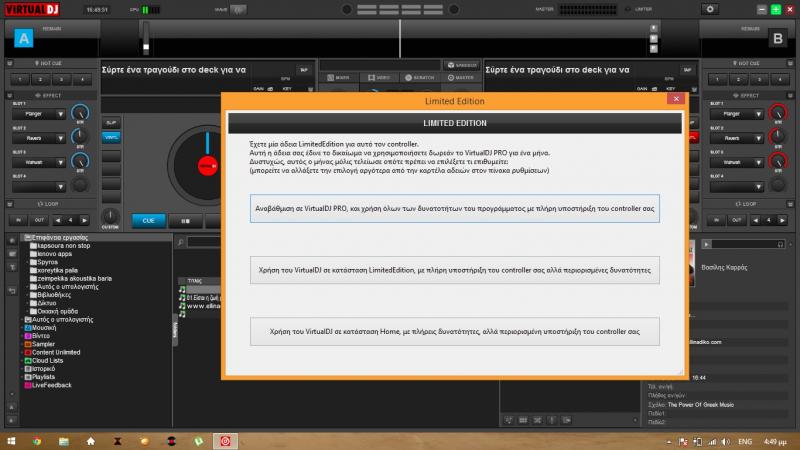The height and width of the screenshot is (450, 800).
Task: Click deck A pause/stop button
Action: point(185,221)
